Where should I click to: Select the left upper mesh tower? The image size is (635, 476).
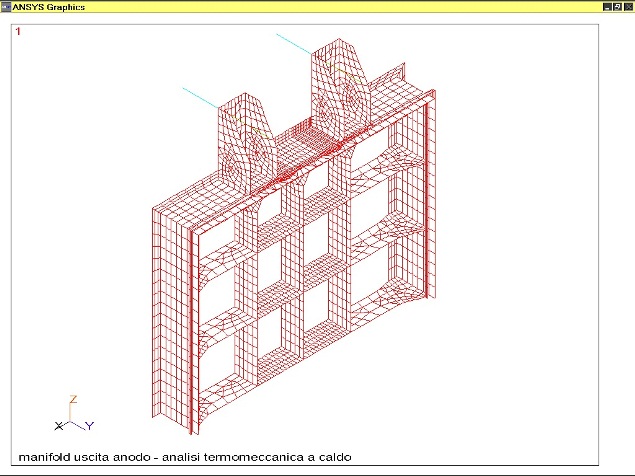tap(247, 142)
